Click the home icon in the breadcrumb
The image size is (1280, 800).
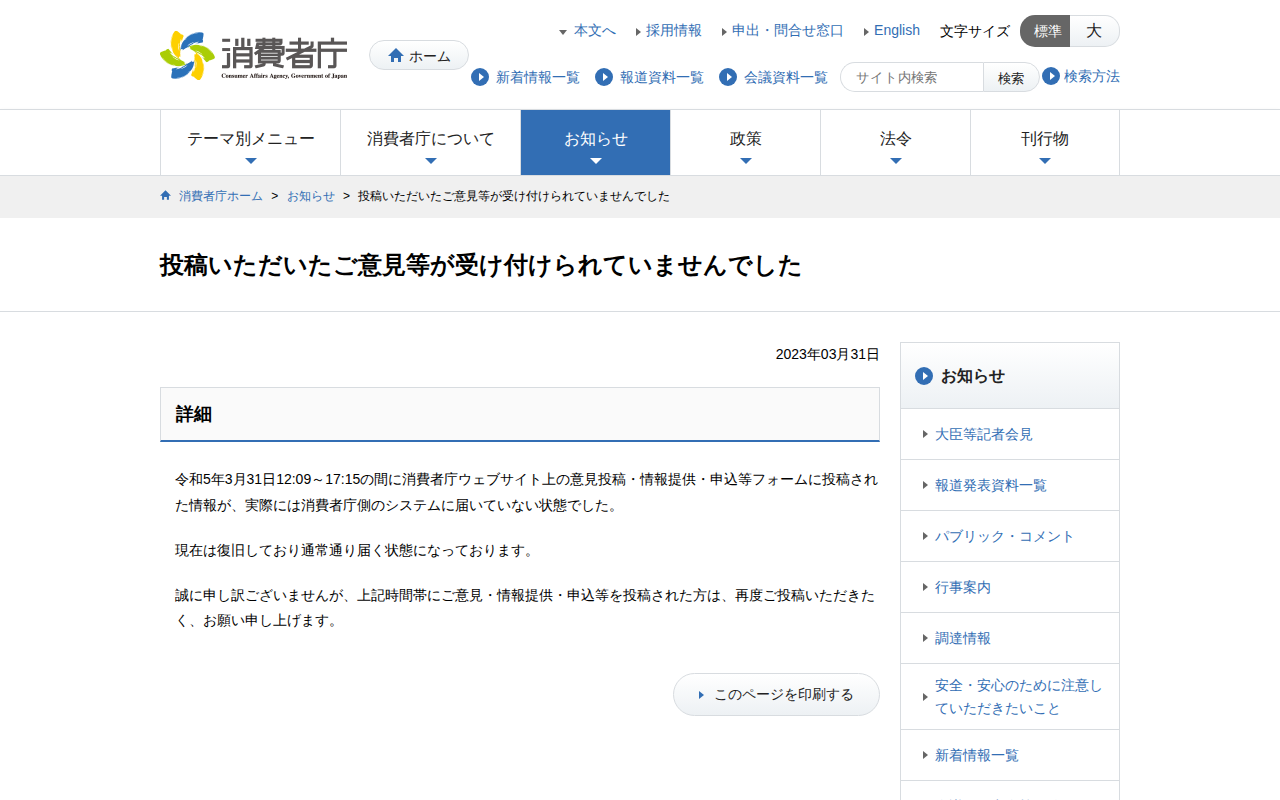[x=166, y=196]
